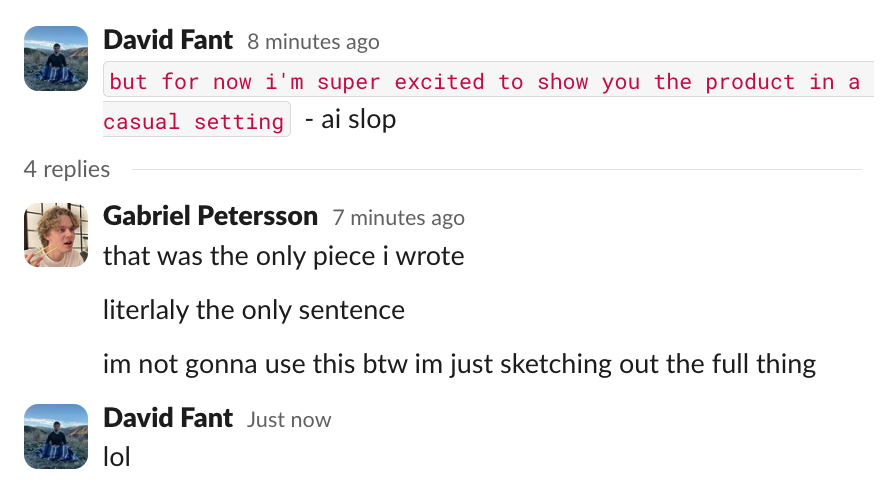Click the '8 minutes ago' timestamp
This screenshot has width=892, height=502.
(x=313, y=42)
